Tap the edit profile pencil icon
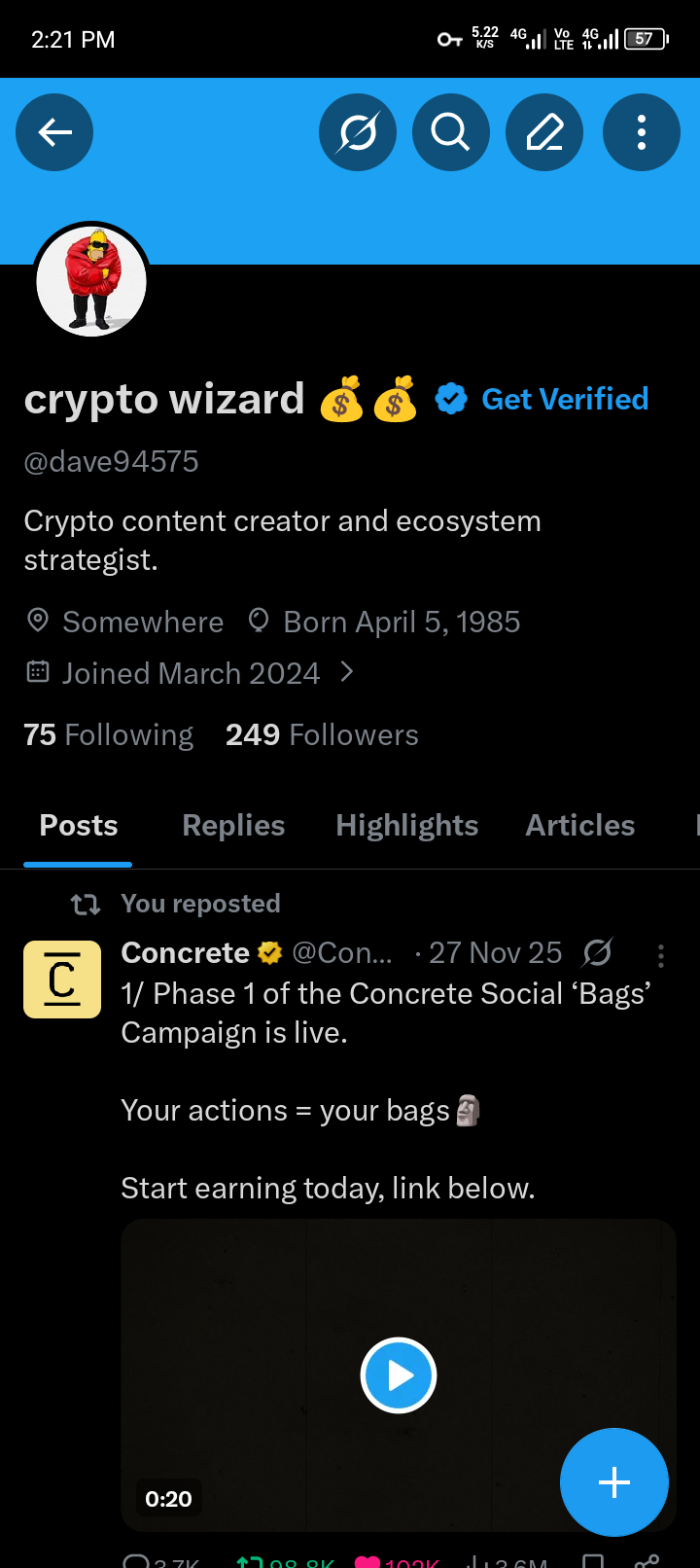 544,131
